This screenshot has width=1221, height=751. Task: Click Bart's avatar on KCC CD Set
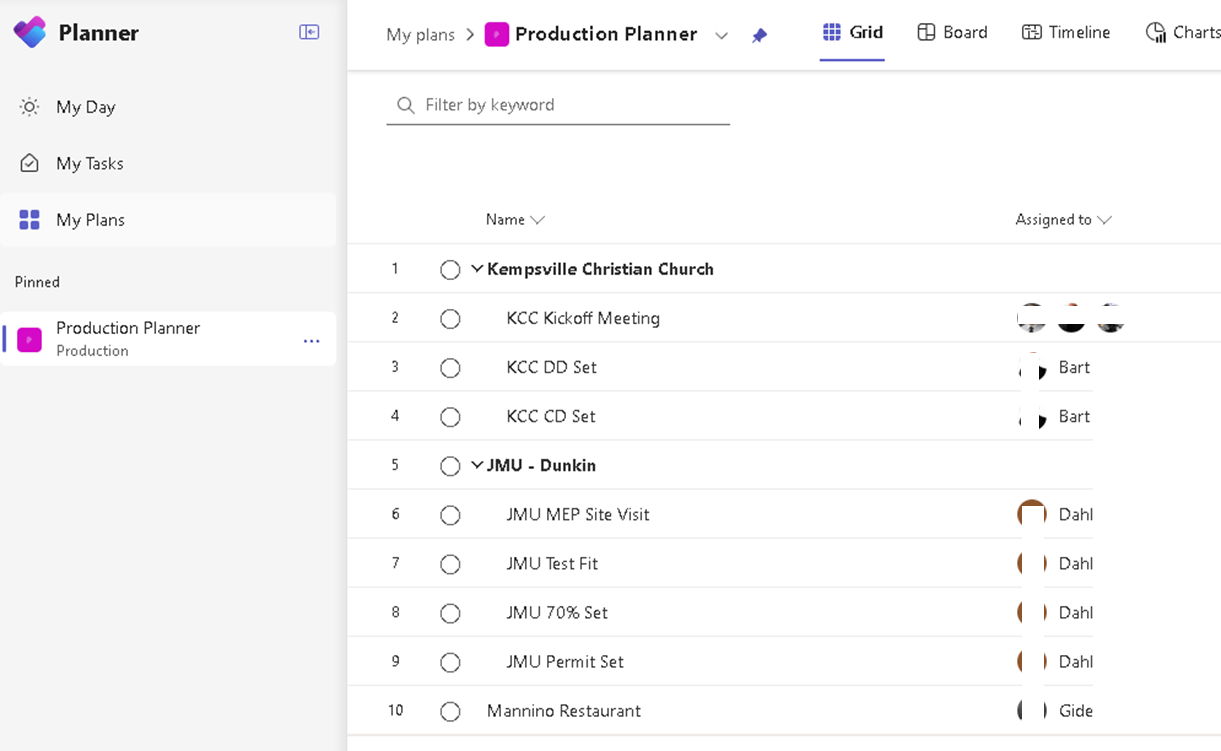pos(1031,417)
